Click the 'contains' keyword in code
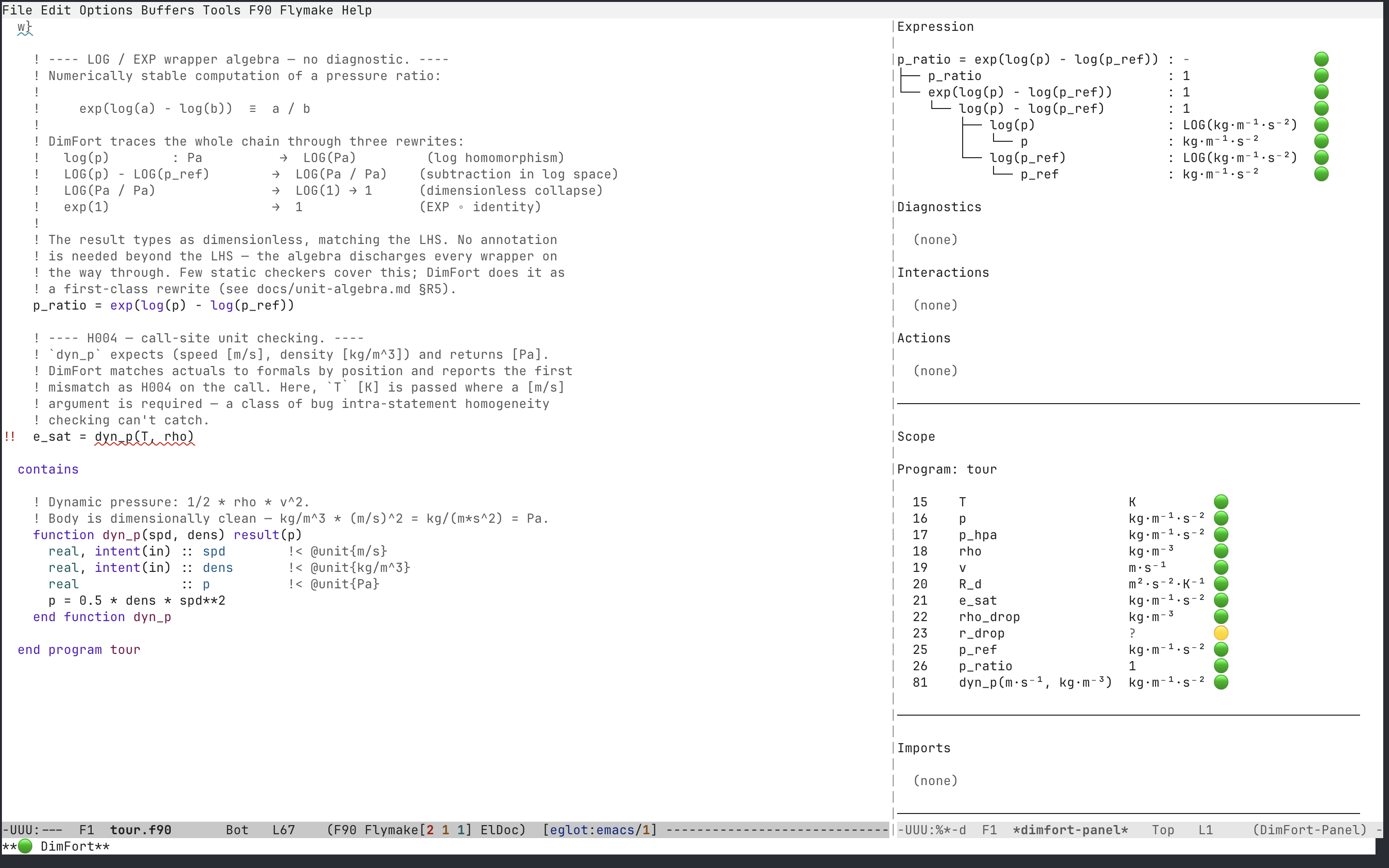The height and width of the screenshot is (868, 1389). pos(48,470)
